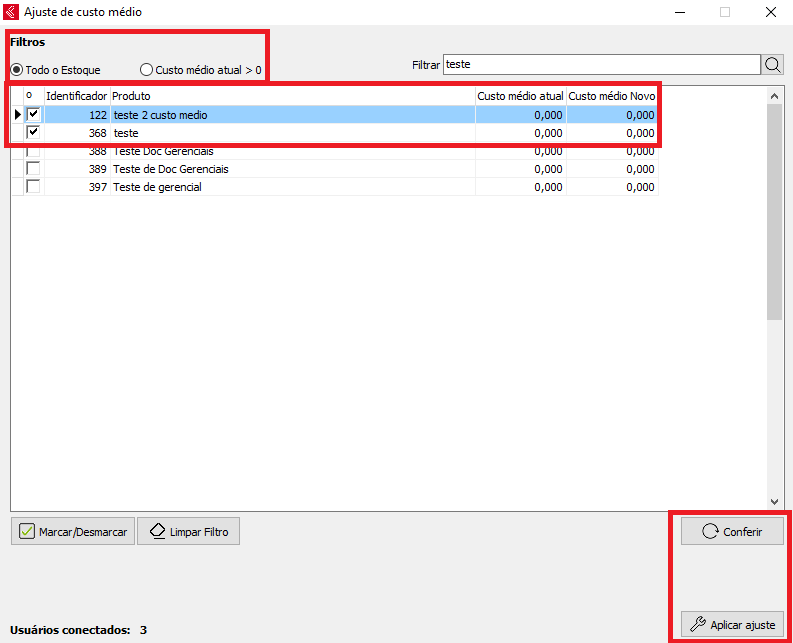Uncheck the checkbox for product 368
The image size is (793, 643).
click(x=33, y=133)
